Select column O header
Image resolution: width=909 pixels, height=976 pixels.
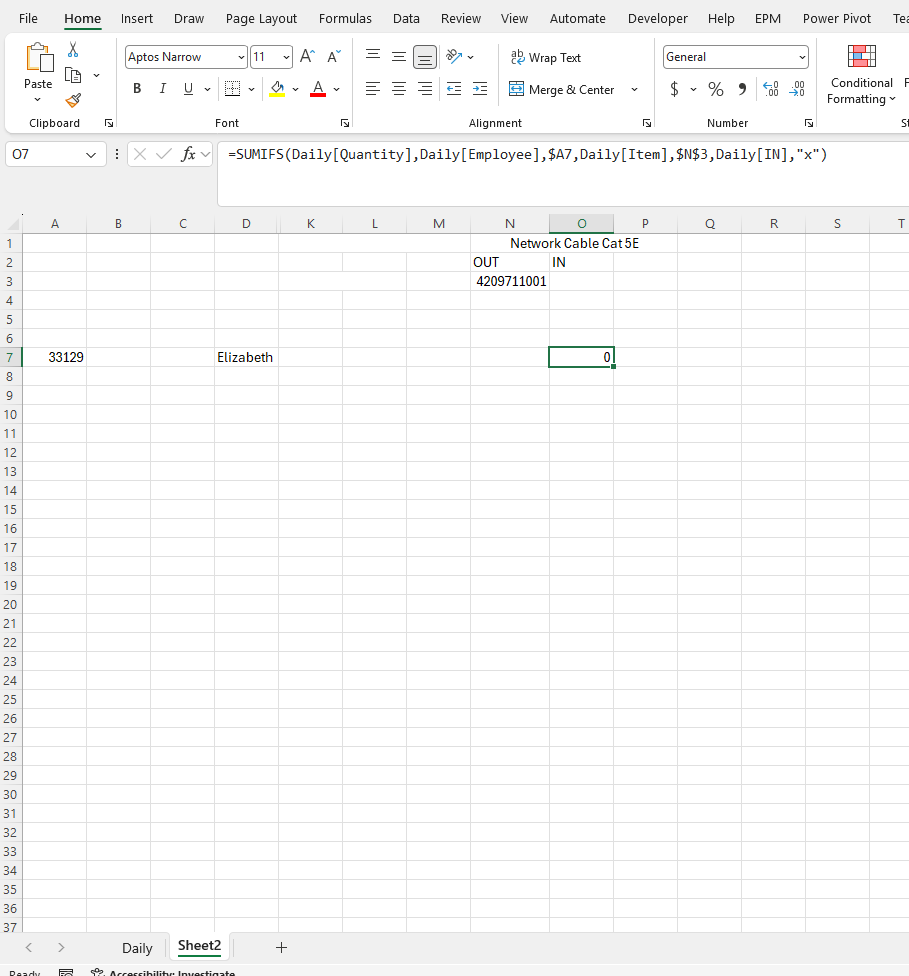tap(582, 223)
